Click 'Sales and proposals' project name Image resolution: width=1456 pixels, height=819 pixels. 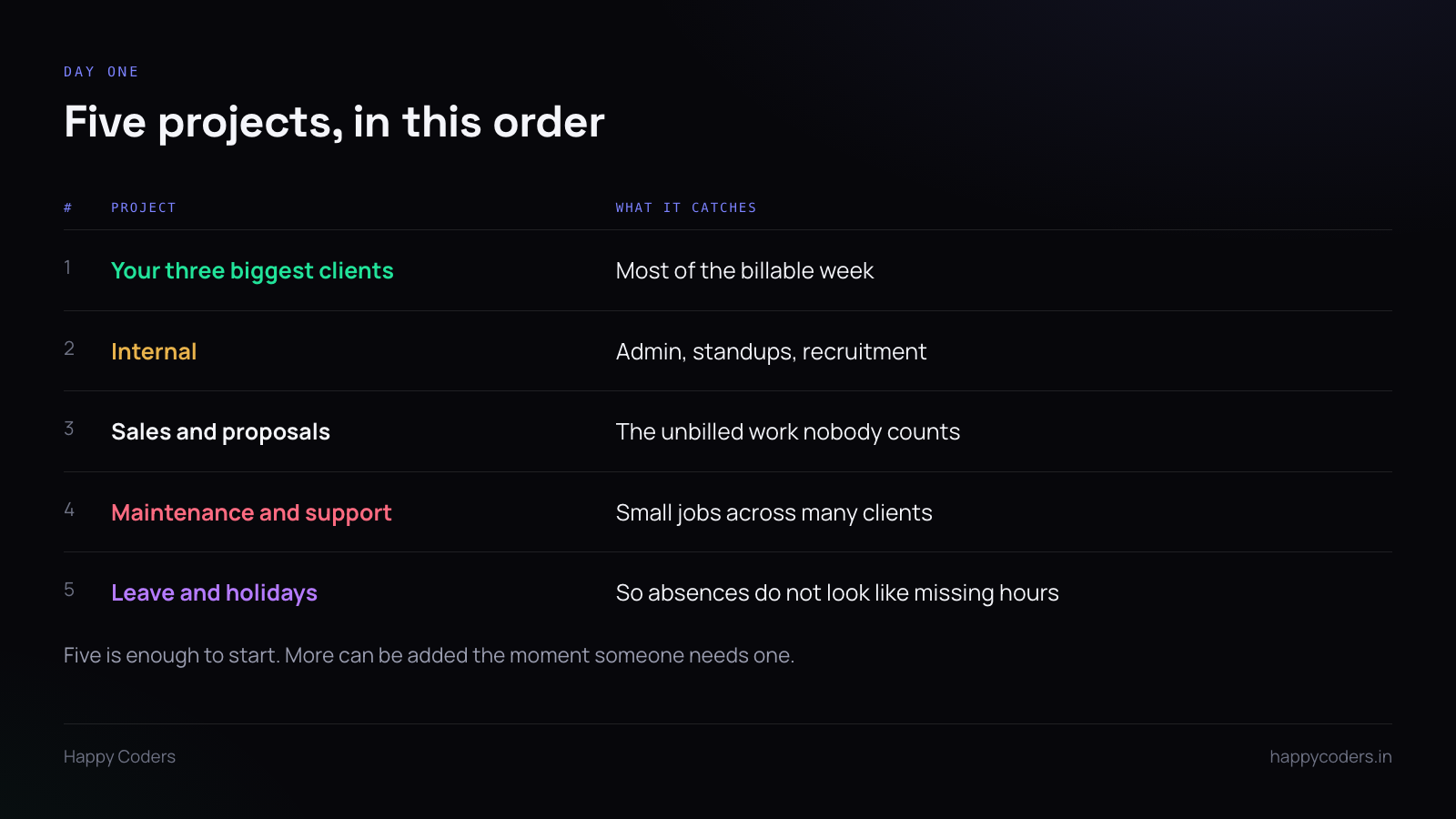pos(220,432)
